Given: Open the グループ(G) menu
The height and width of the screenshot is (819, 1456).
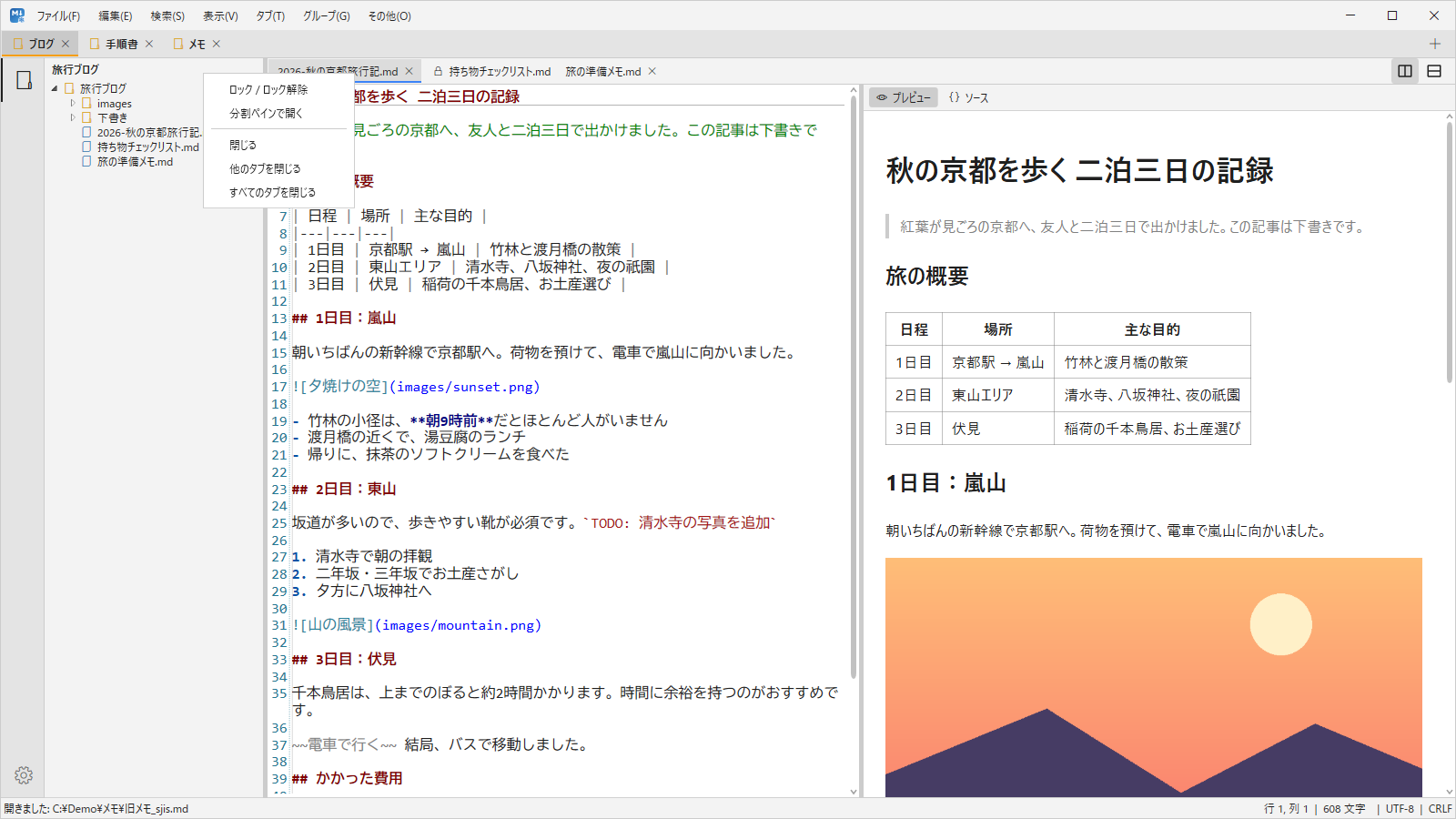Looking at the screenshot, I should pos(327,15).
